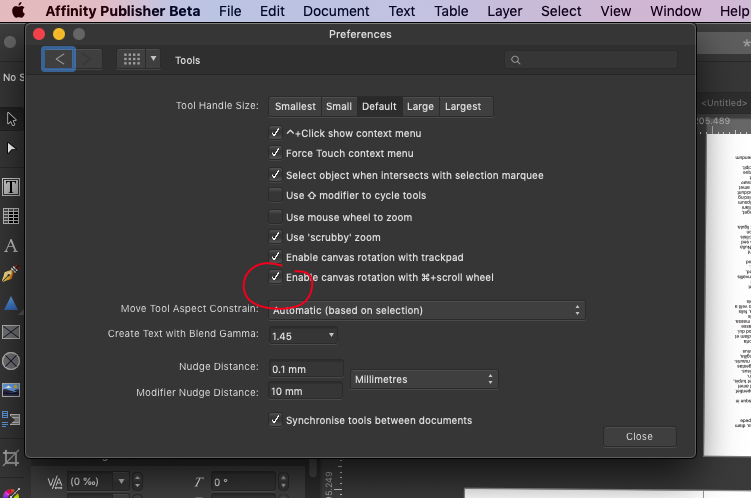Click the Modifier Nudge Distance field
Screen dimensions: 751x498
point(306,391)
